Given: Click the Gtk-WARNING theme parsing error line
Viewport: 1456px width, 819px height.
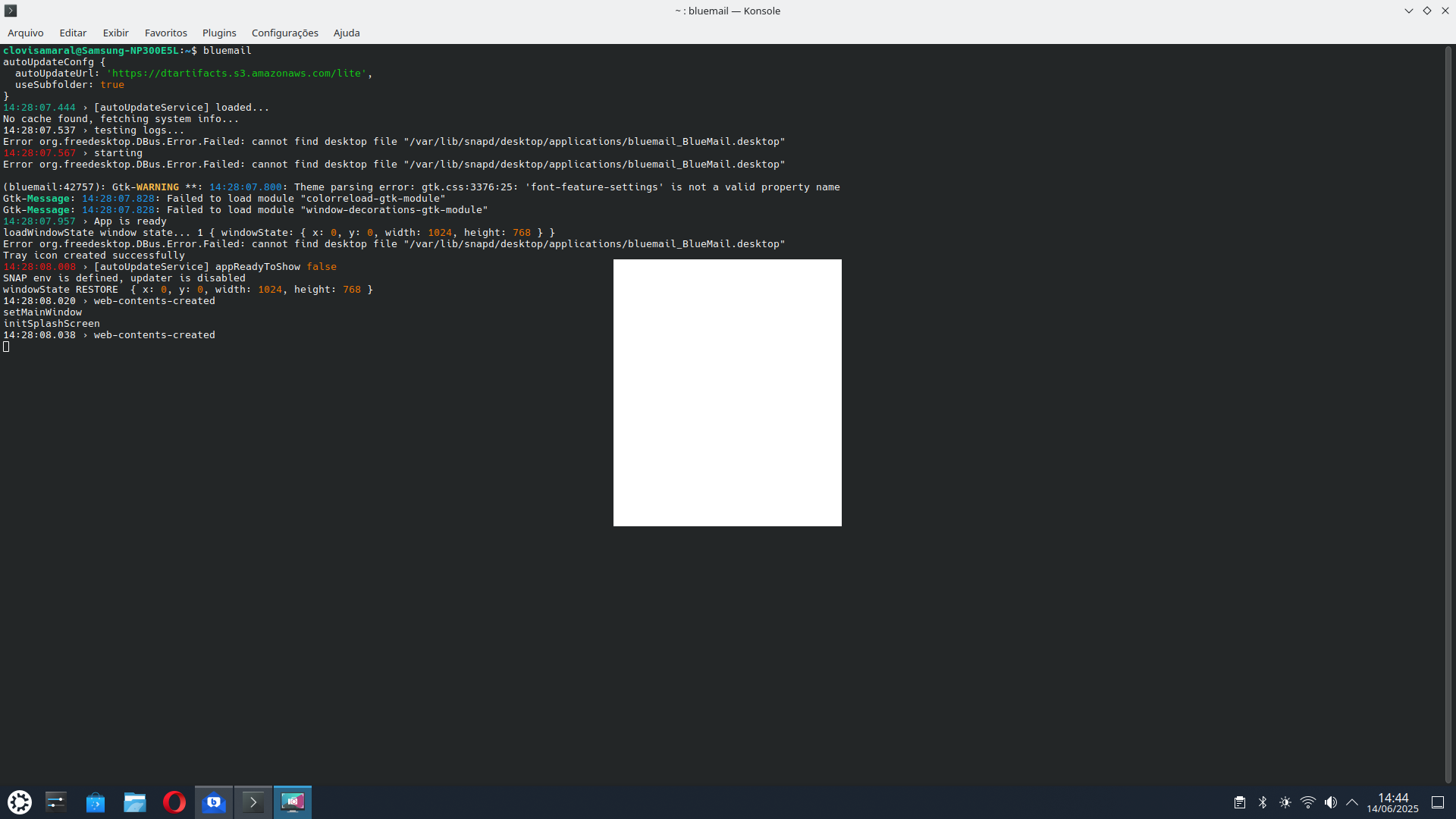Looking at the screenshot, I should (x=422, y=187).
